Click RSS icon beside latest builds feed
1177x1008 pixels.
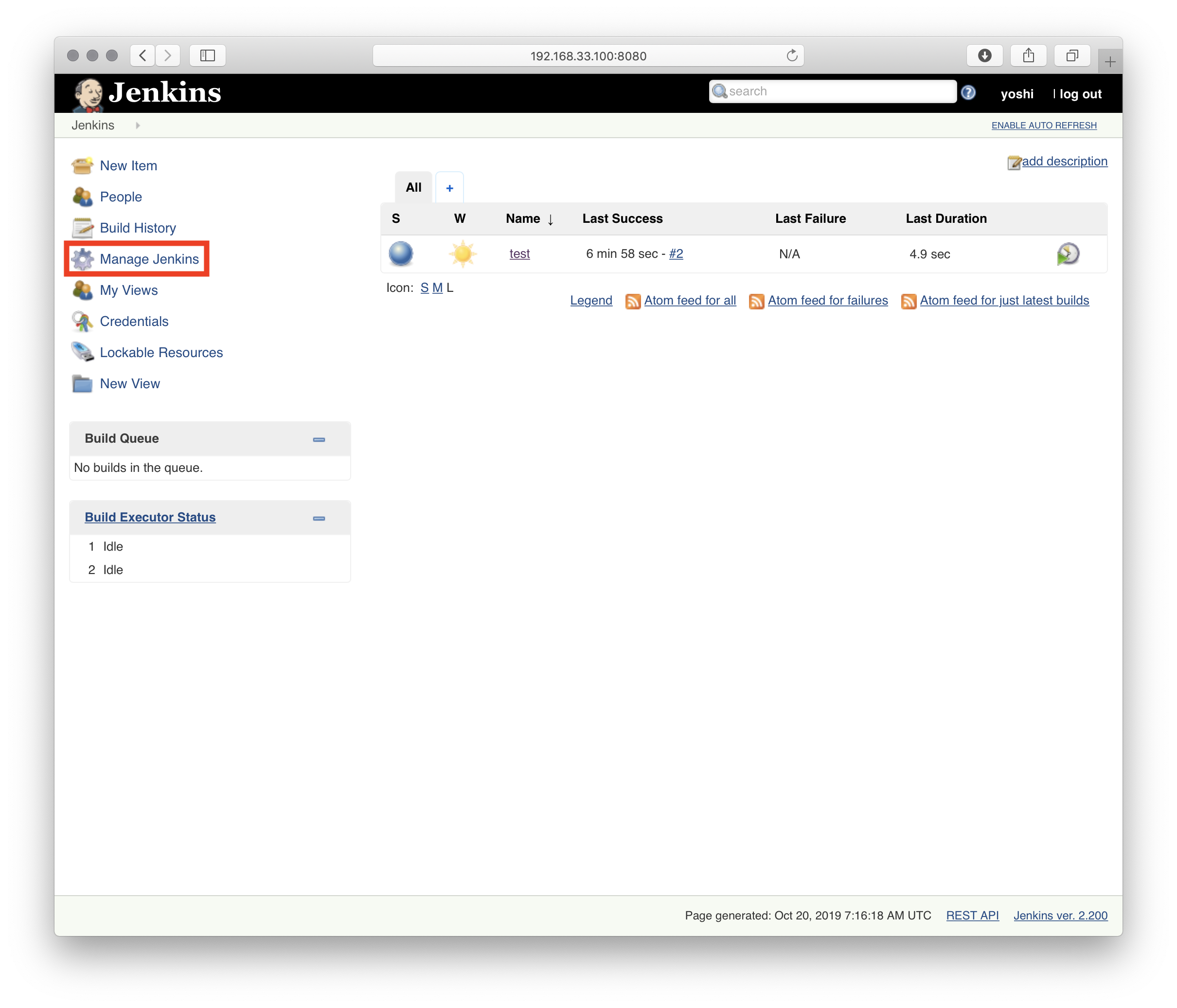point(909,301)
